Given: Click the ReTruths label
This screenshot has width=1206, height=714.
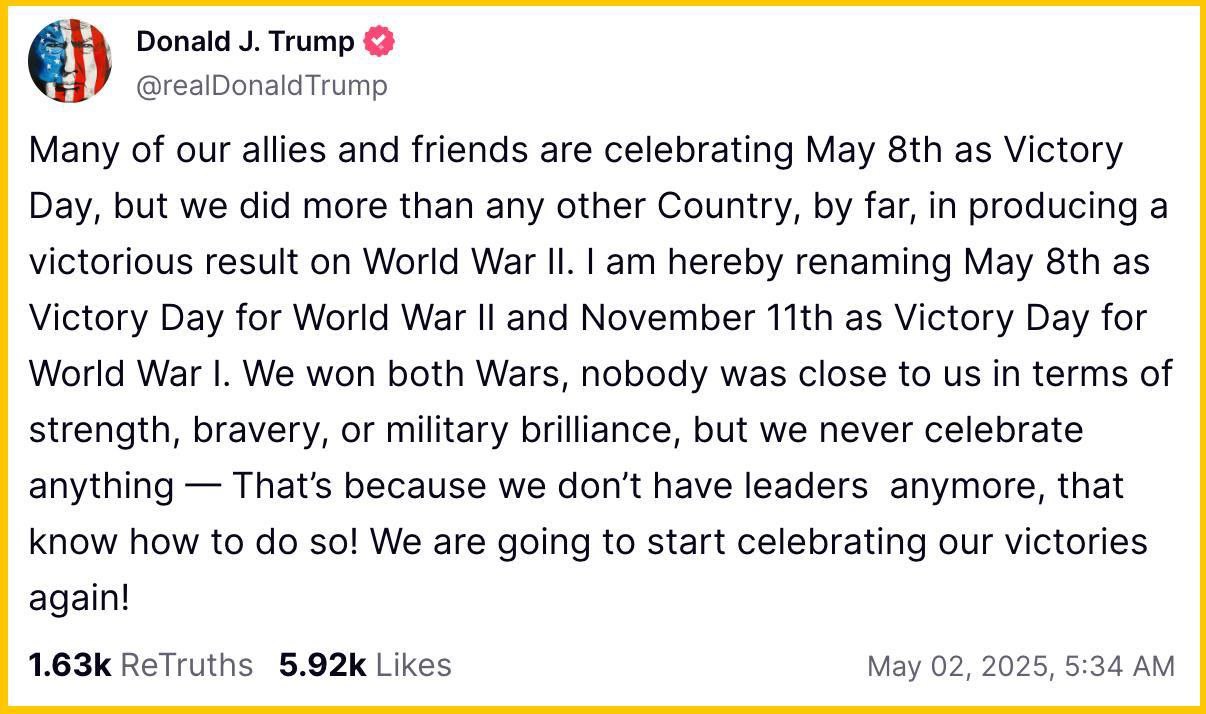Looking at the screenshot, I should click(187, 665).
